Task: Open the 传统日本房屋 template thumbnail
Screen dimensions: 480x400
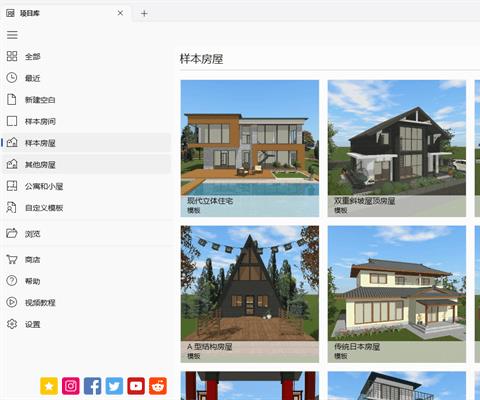Action: tap(397, 294)
